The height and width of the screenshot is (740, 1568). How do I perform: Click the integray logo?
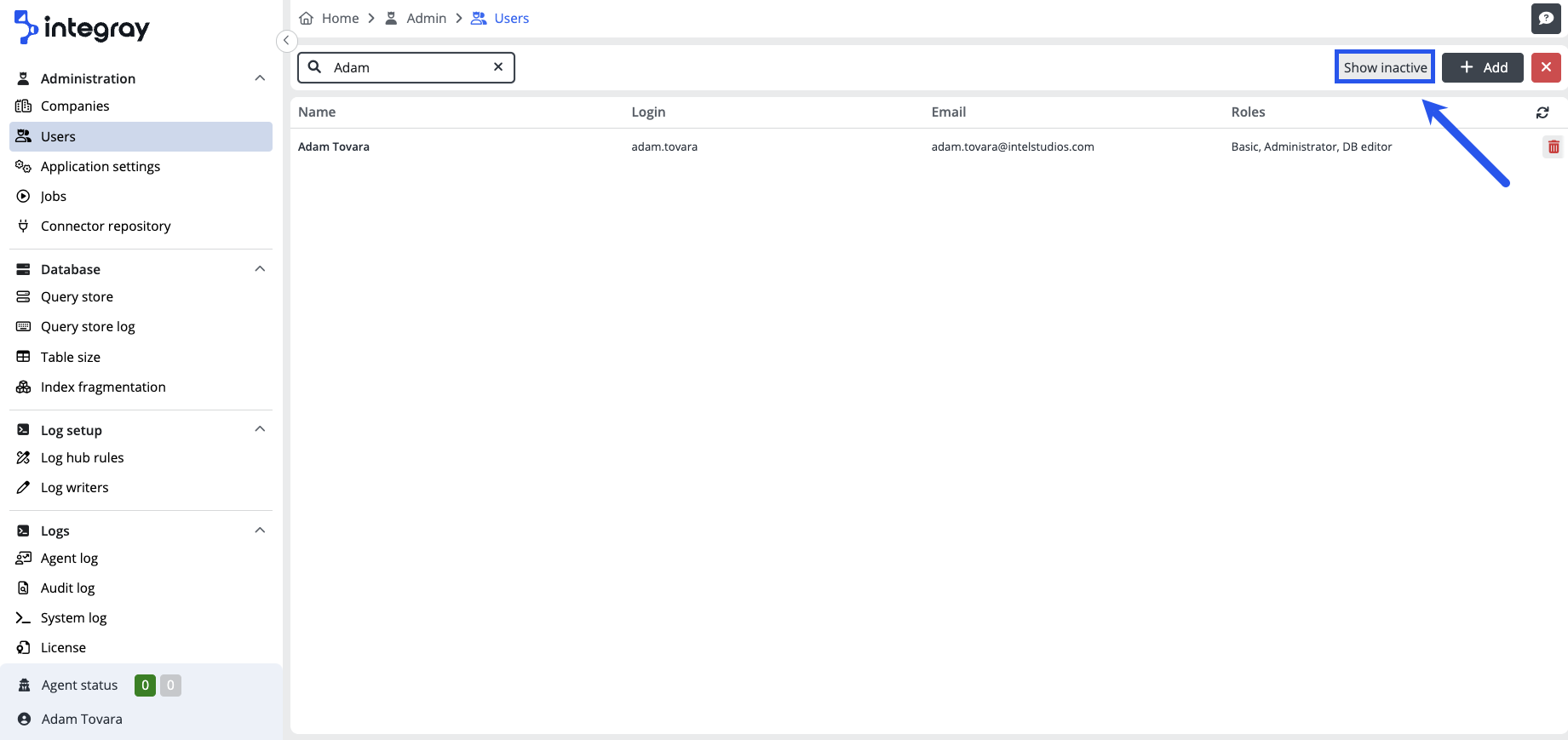(x=82, y=28)
